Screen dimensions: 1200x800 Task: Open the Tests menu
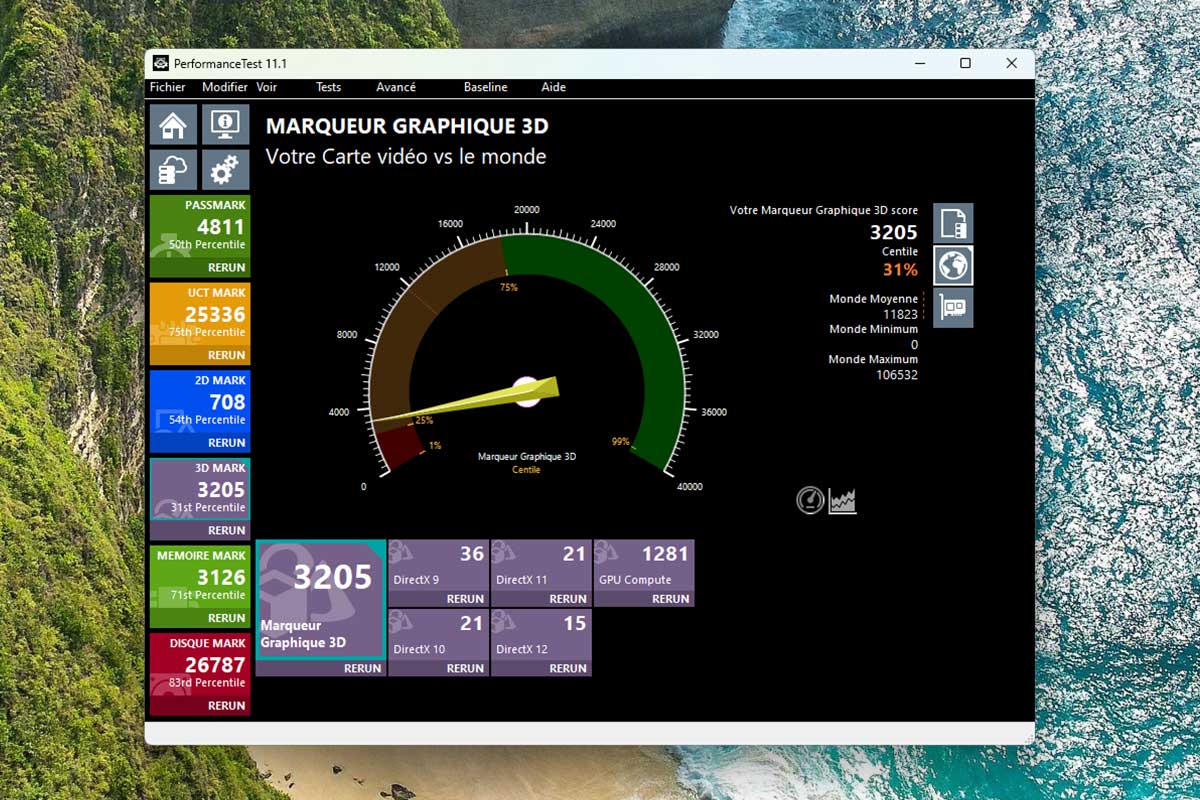click(328, 87)
